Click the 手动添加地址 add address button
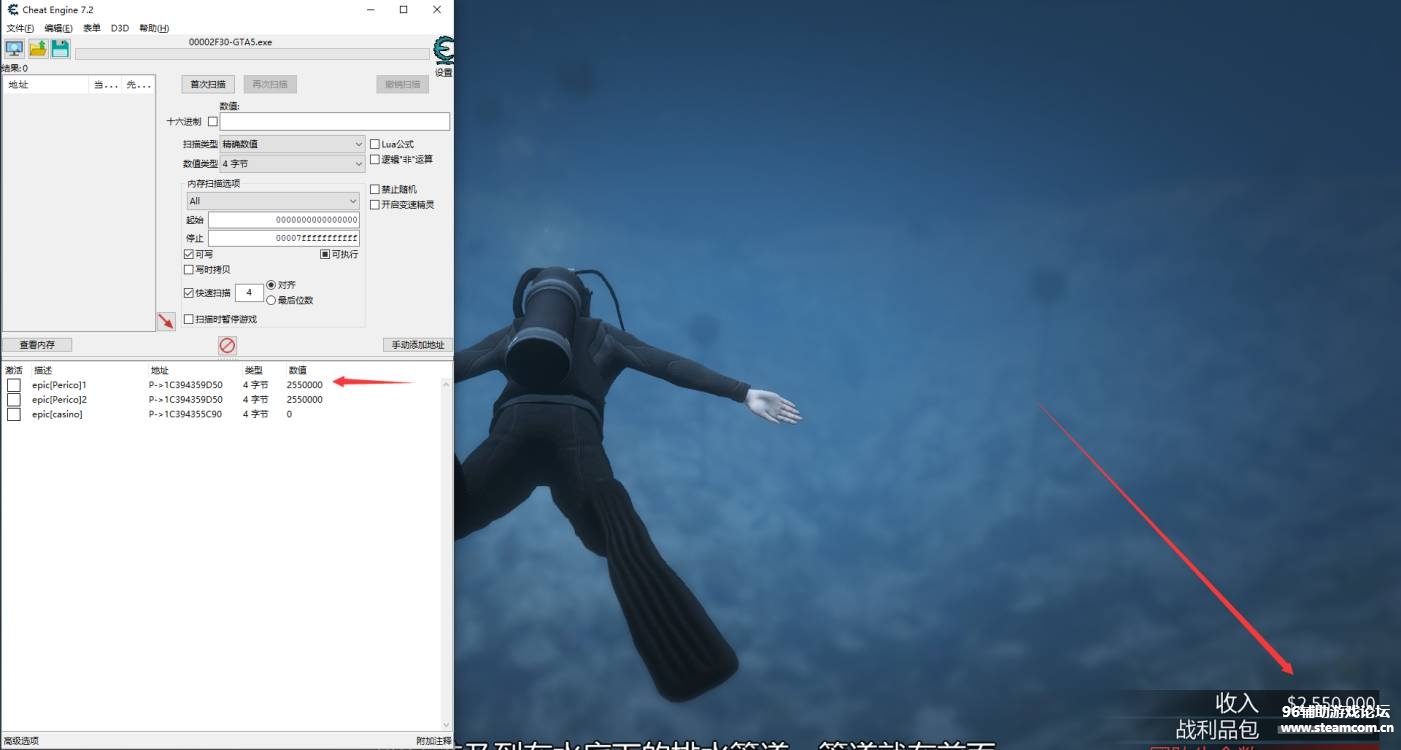Viewport: 1401px width, 750px height. pos(418,344)
